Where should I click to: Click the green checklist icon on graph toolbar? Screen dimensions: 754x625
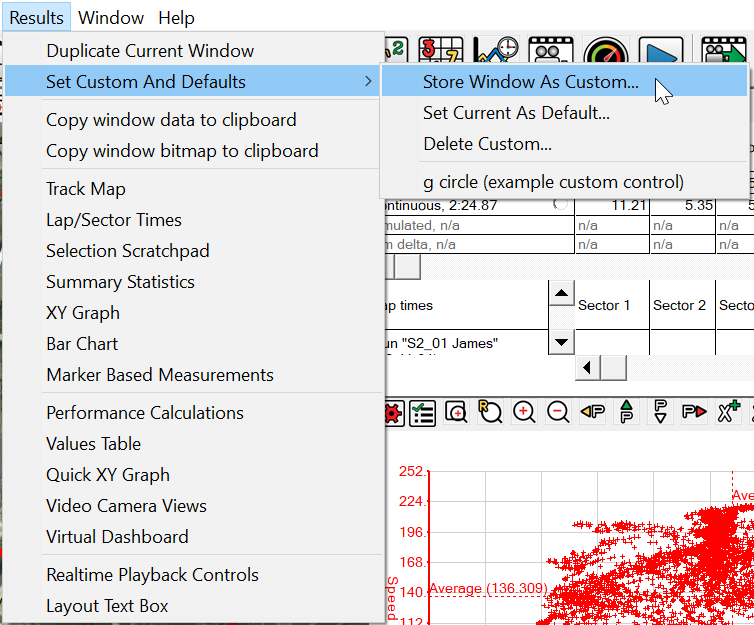tap(423, 413)
